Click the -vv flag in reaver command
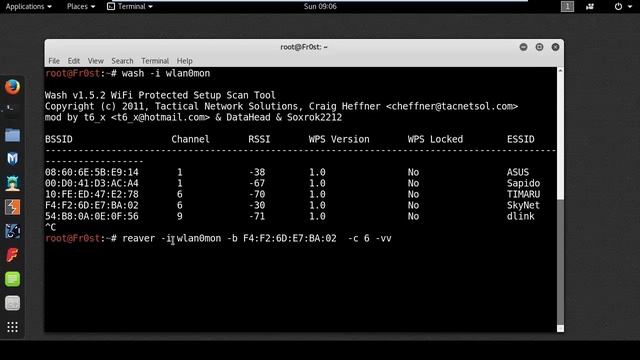Image resolution: width=640 pixels, height=360 pixels. point(383,238)
